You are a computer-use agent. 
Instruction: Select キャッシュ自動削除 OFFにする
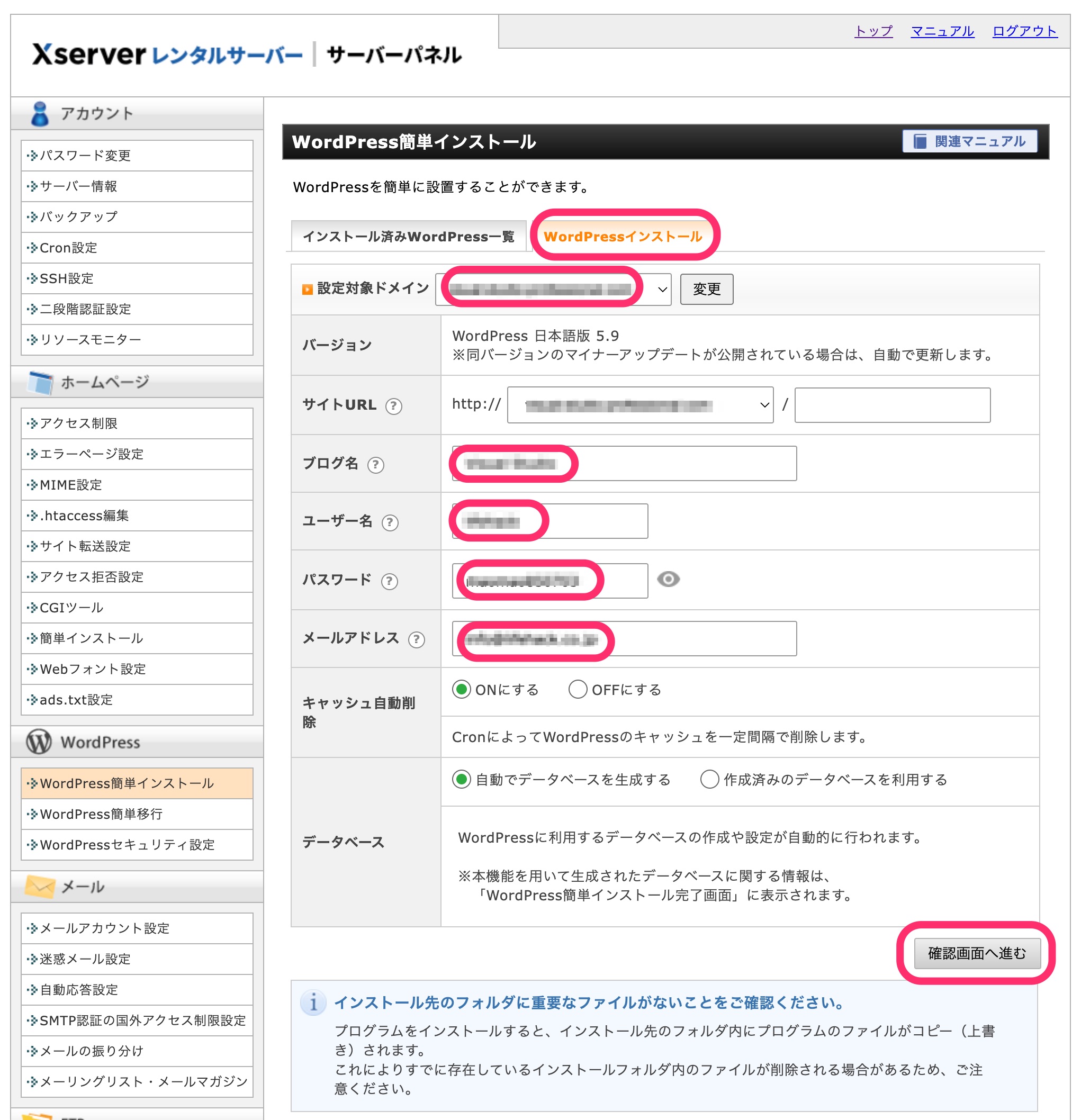578,689
